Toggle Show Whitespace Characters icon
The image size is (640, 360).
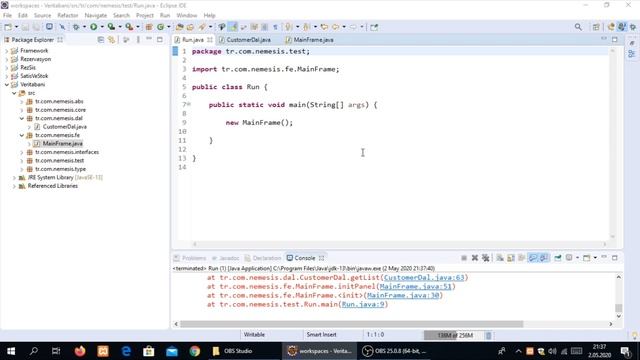pos(276,27)
